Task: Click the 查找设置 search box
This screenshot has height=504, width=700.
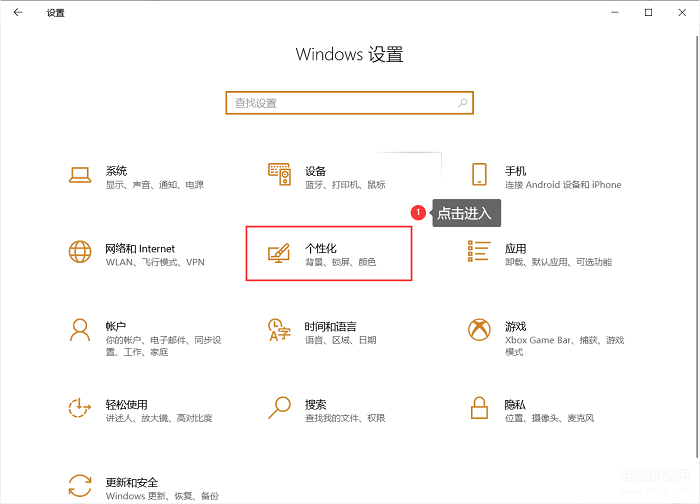Action: click(x=349, y=103)
